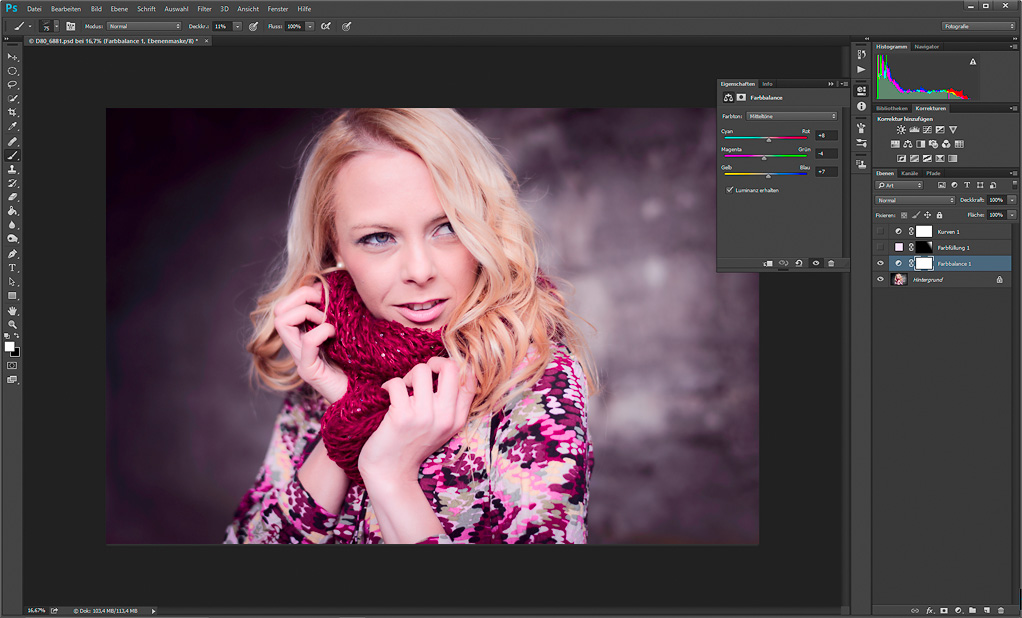1022x618 pixels.
Task: Lock layer position icon in Fixieren
Action: [x=927, y=215]
